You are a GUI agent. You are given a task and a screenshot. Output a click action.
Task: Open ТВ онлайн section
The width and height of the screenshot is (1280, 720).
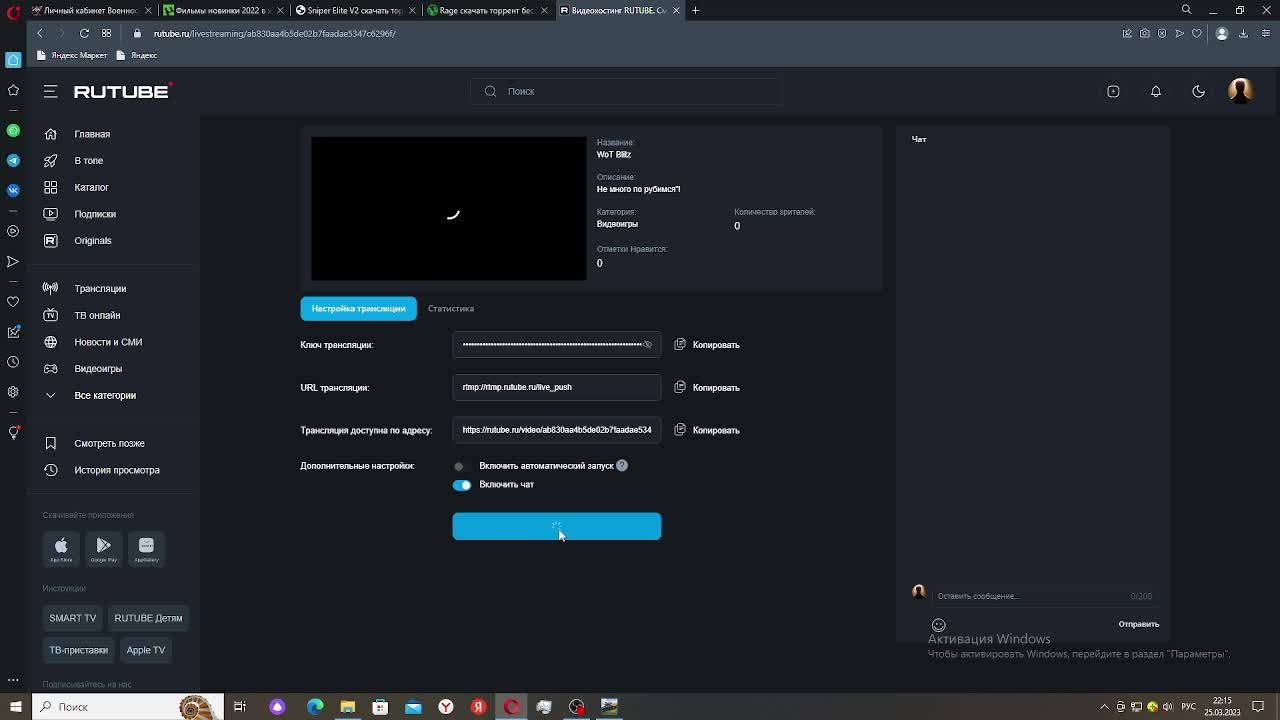tap(97, 315)
